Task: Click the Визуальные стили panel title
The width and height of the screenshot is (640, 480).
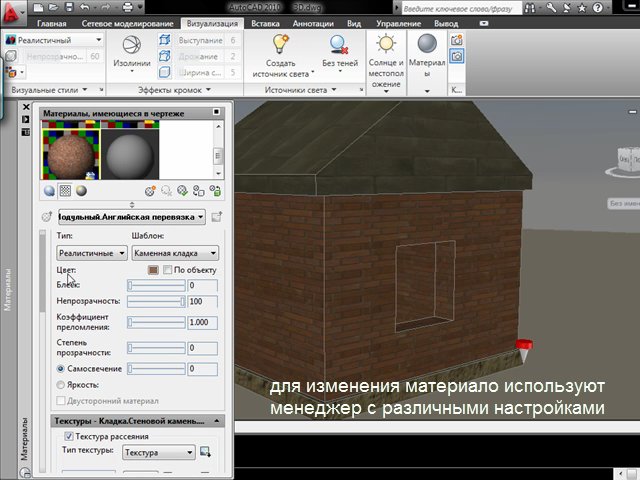Action: [x=47, y=90]
